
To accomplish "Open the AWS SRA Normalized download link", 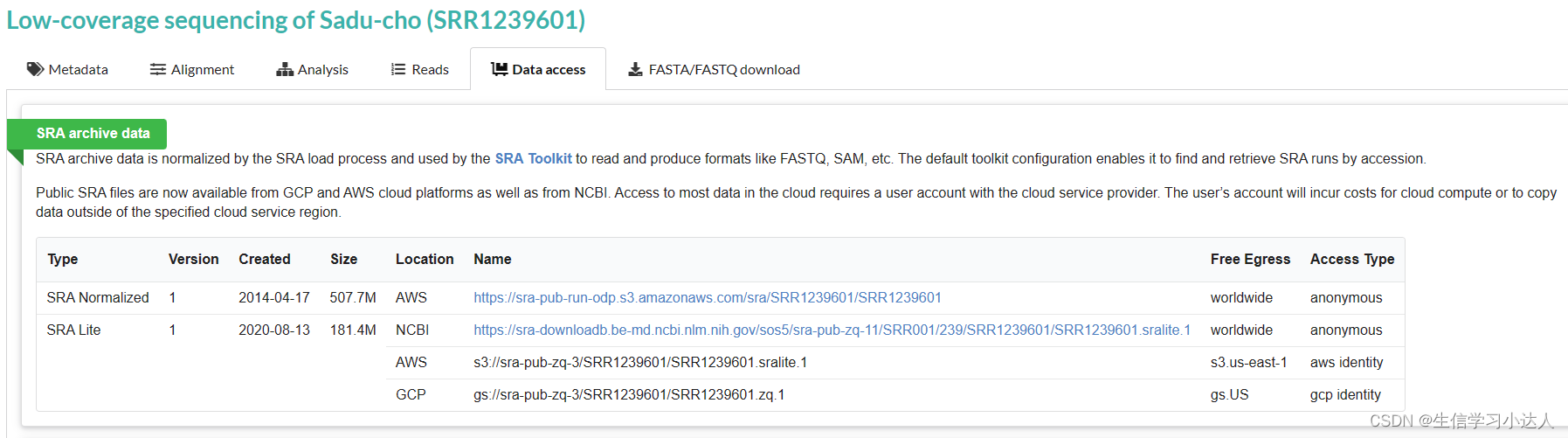I will 708,297.
